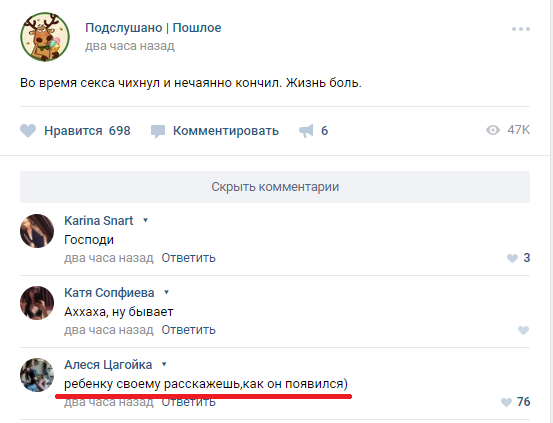Screen dimensions: 553x423
Task: Like the post via heart icon
Action: click(x=28, y=131)
